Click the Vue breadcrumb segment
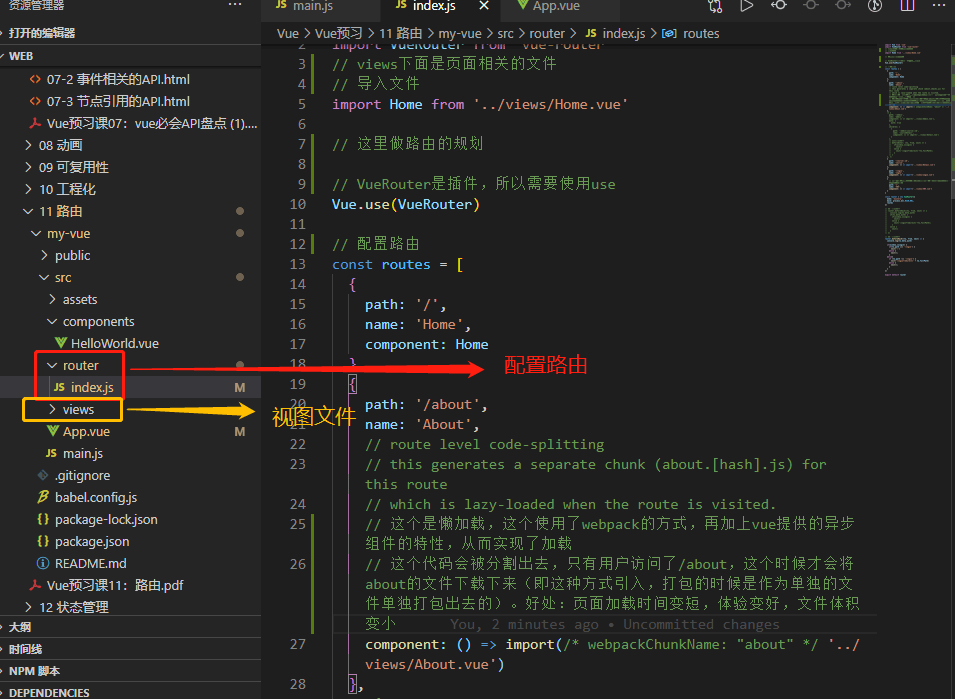 (x=287, y=33)
